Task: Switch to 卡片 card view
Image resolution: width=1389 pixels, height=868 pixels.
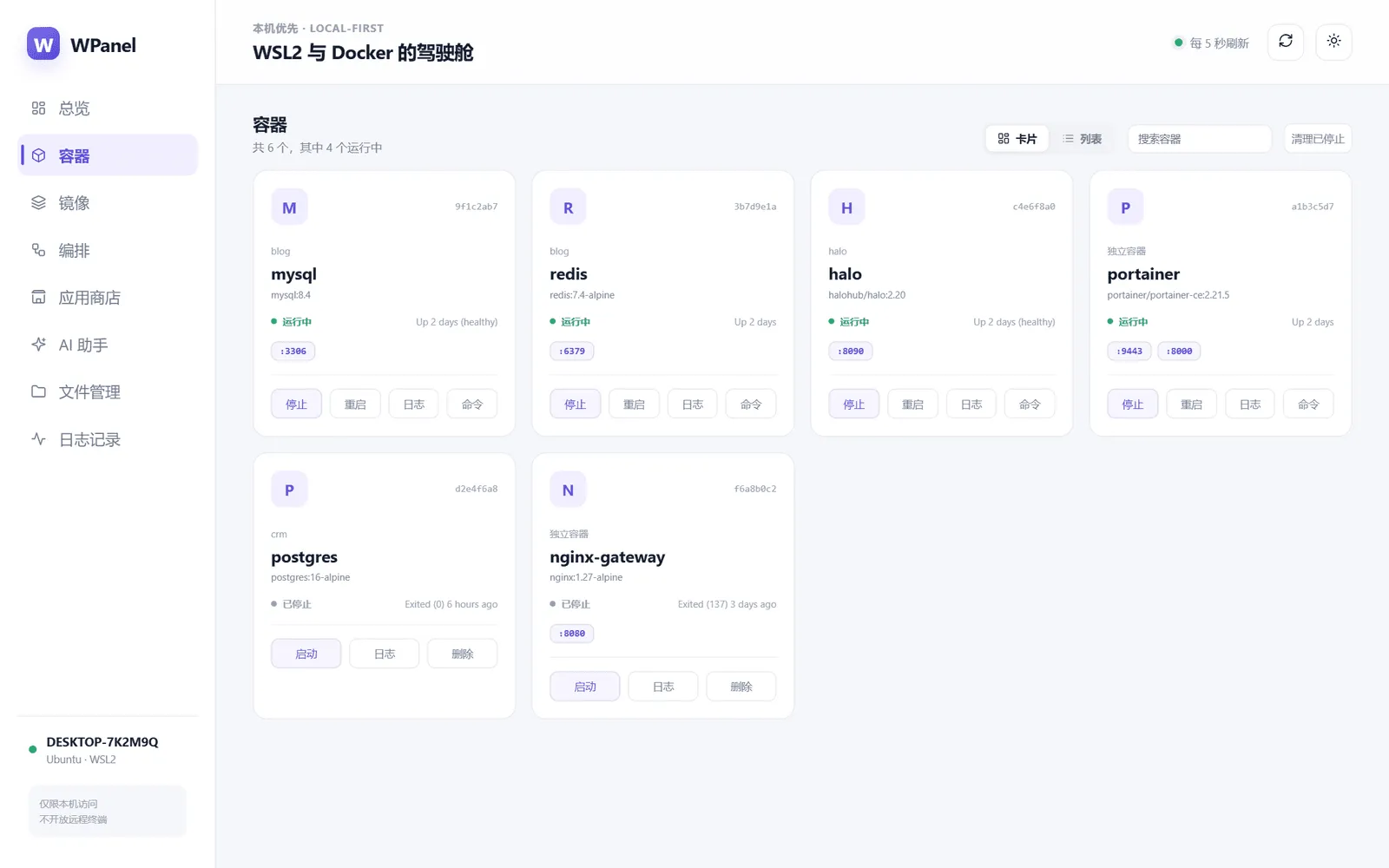Action: [x=1017, y=139]
